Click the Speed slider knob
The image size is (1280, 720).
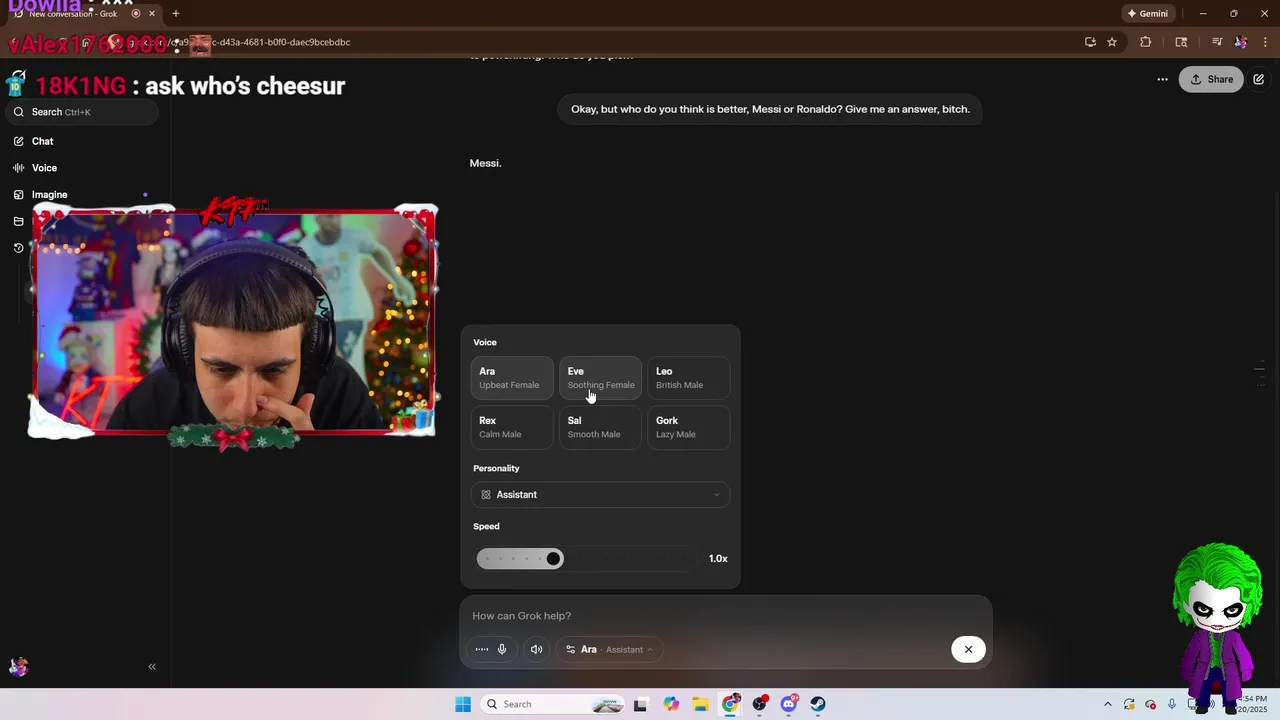tap(553, 559)
